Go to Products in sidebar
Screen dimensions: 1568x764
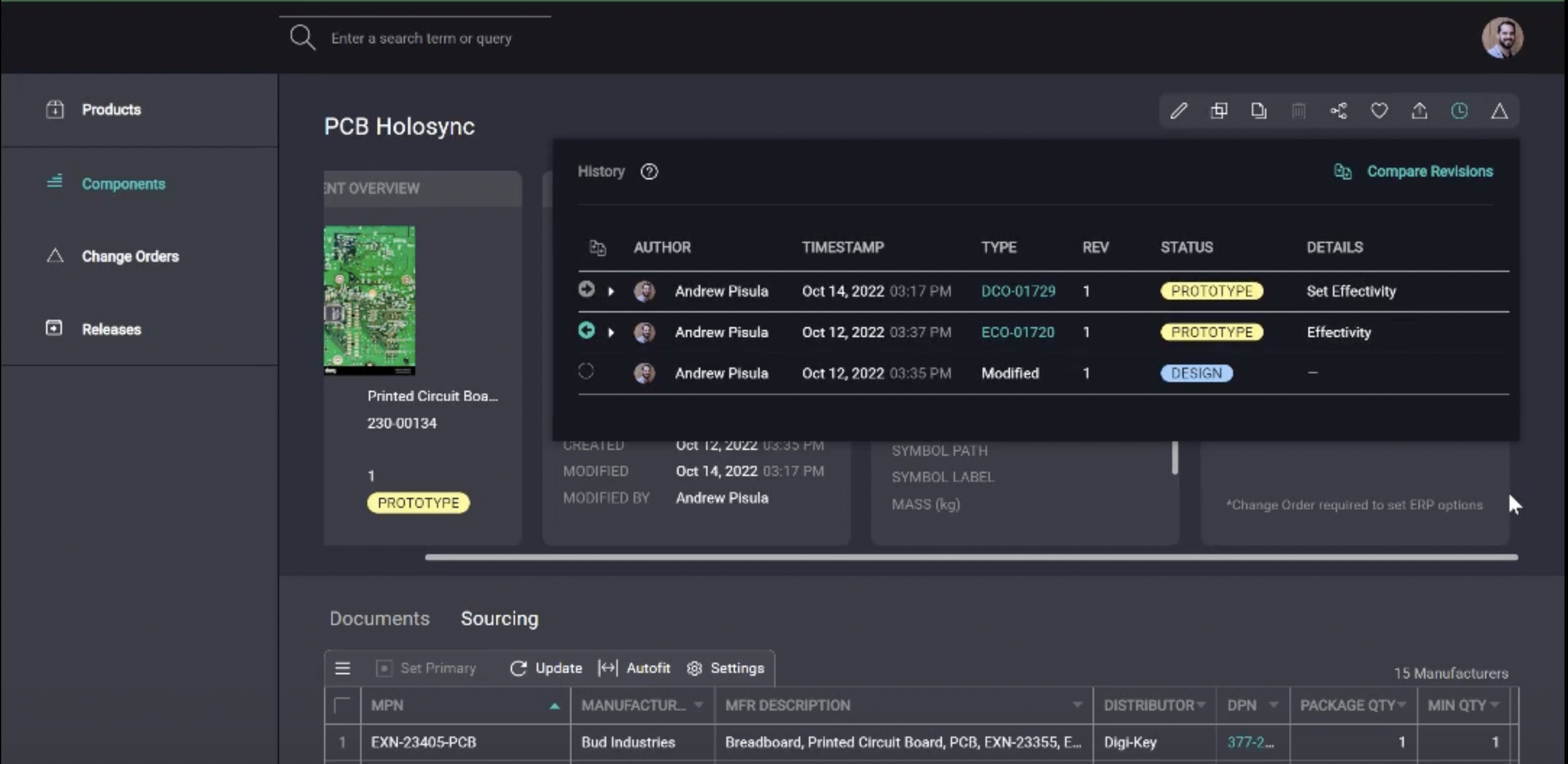click(111, 109)
